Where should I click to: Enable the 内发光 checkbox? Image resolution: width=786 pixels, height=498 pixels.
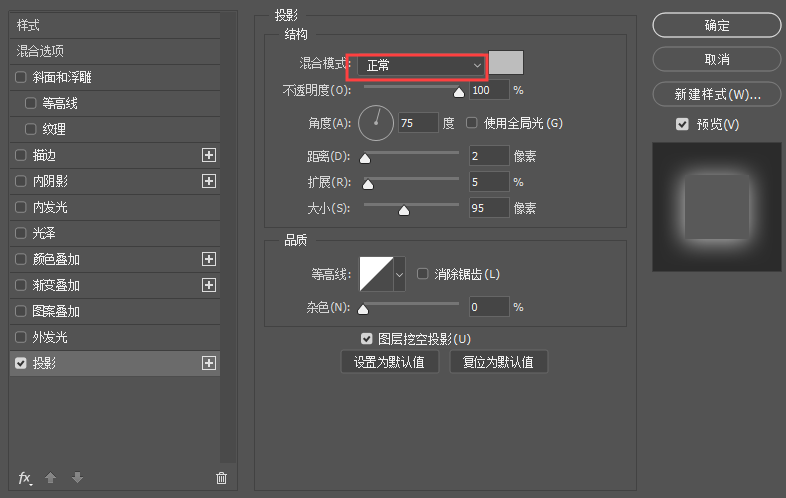click(x=21, y=207)
